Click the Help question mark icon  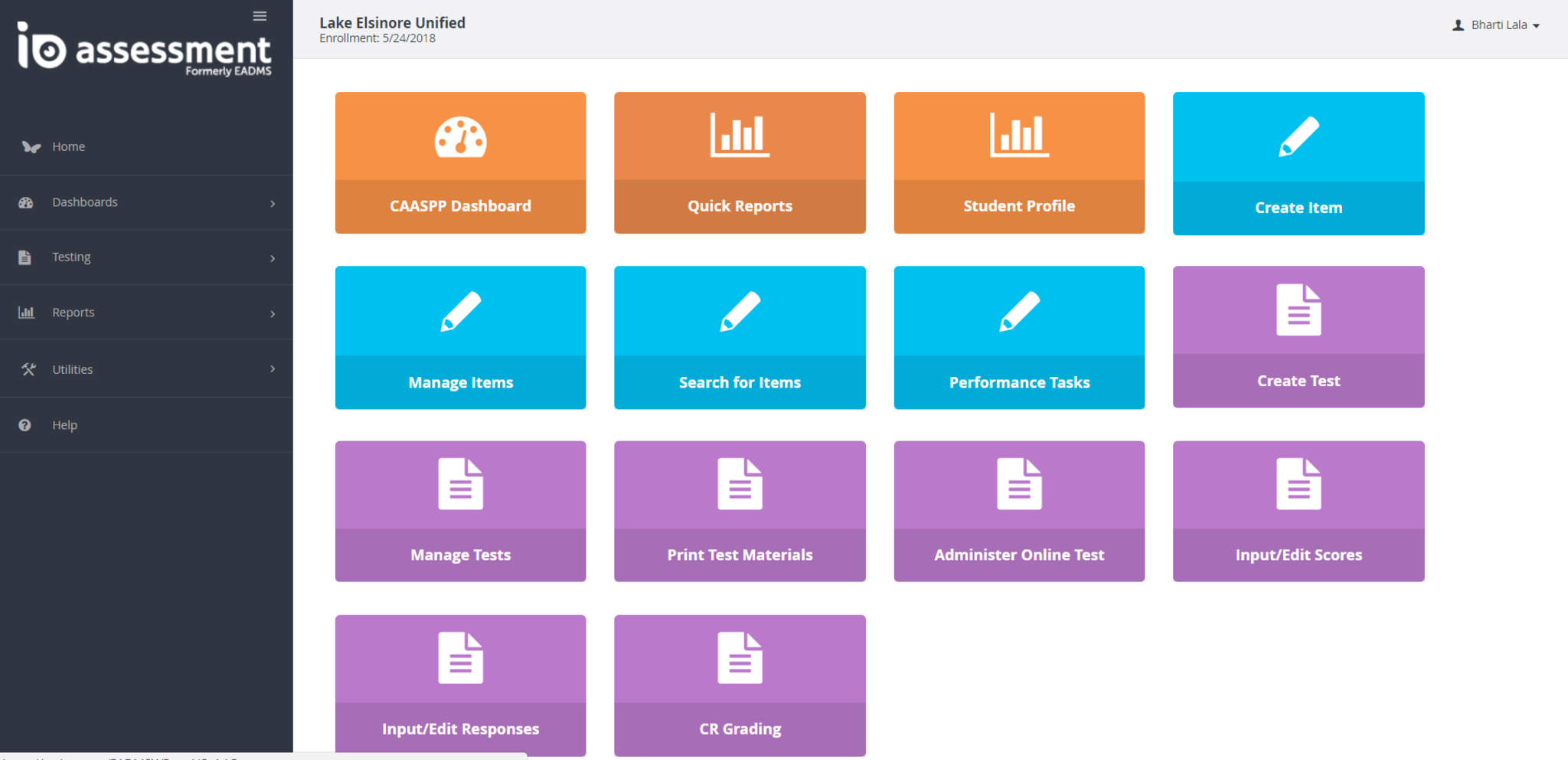[x=25, y=425]
